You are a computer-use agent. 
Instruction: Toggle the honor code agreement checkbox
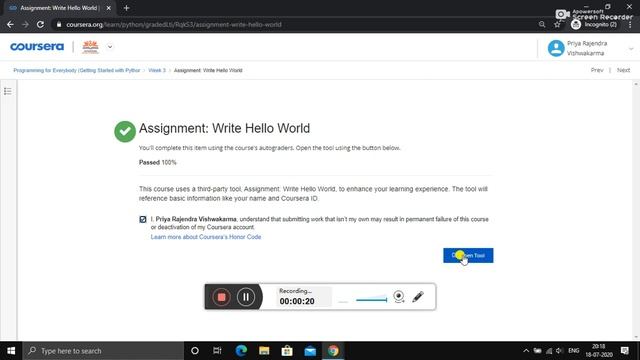click(143, 220)
